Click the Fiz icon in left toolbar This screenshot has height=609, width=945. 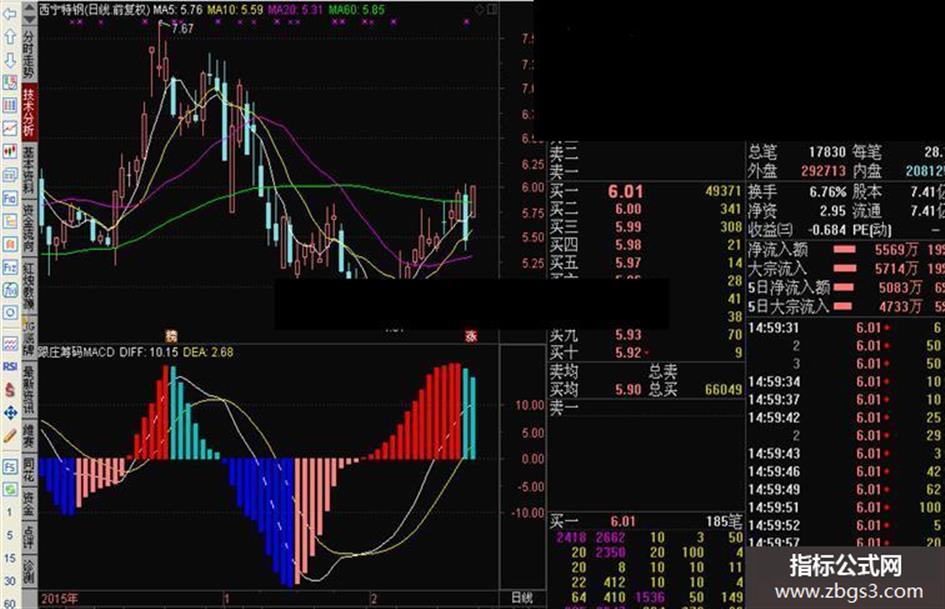point(10,267)
